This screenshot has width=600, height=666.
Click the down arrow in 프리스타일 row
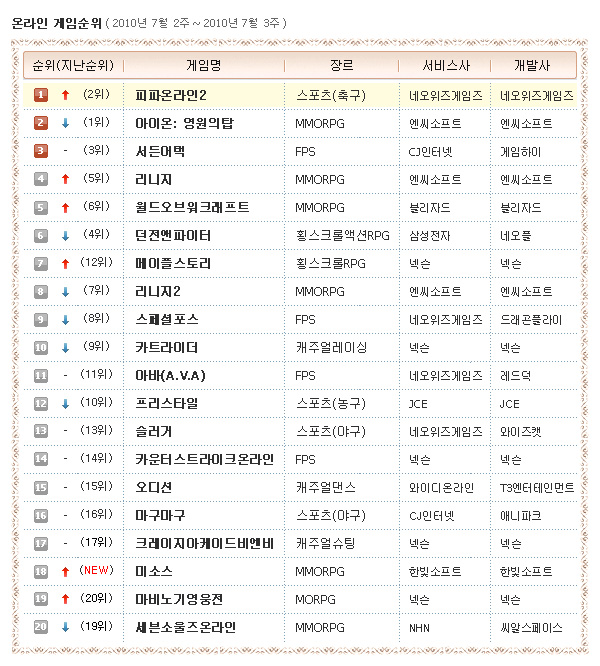[x=65, y=403]
